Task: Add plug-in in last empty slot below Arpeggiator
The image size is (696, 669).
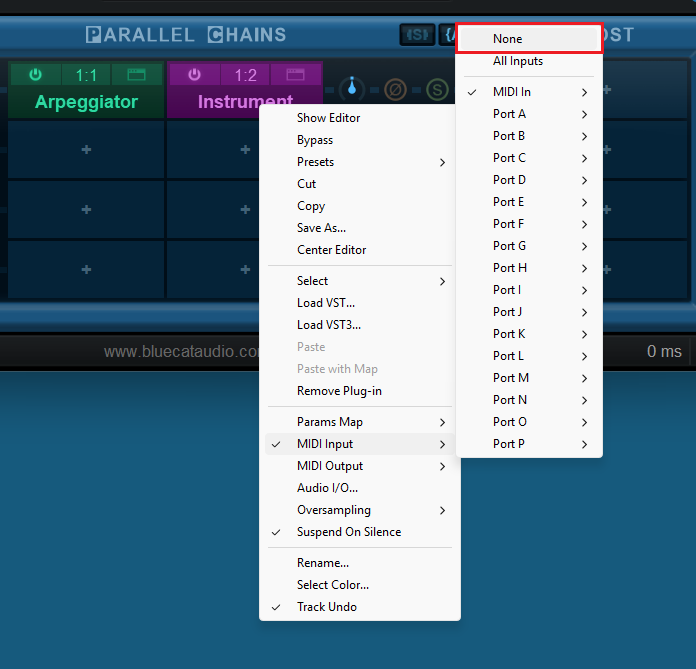Action: point(86,269)
